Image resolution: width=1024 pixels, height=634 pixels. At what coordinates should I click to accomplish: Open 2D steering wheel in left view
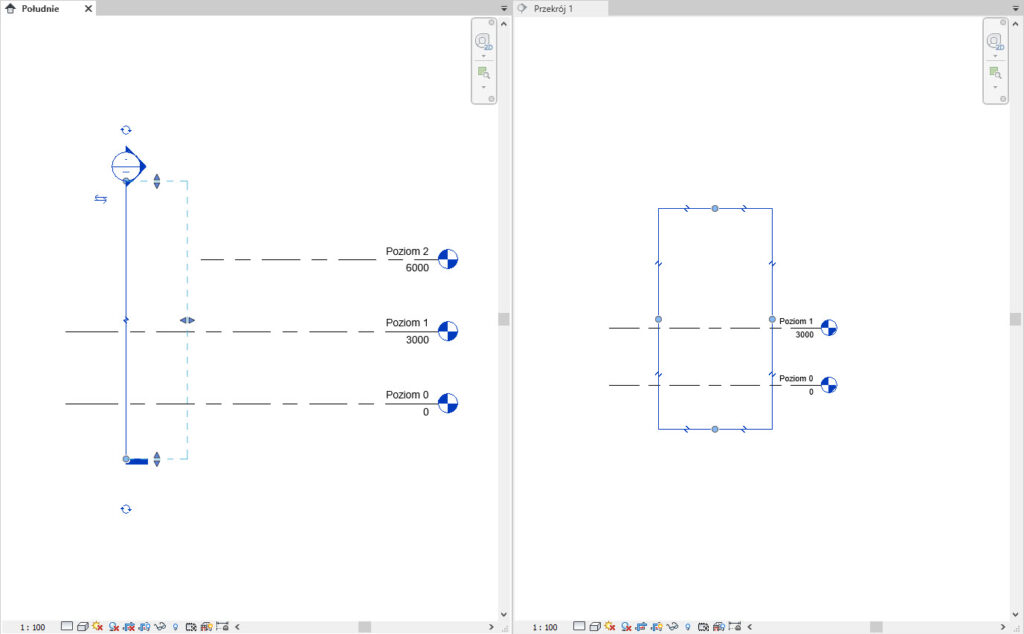[x=483, y=41]
